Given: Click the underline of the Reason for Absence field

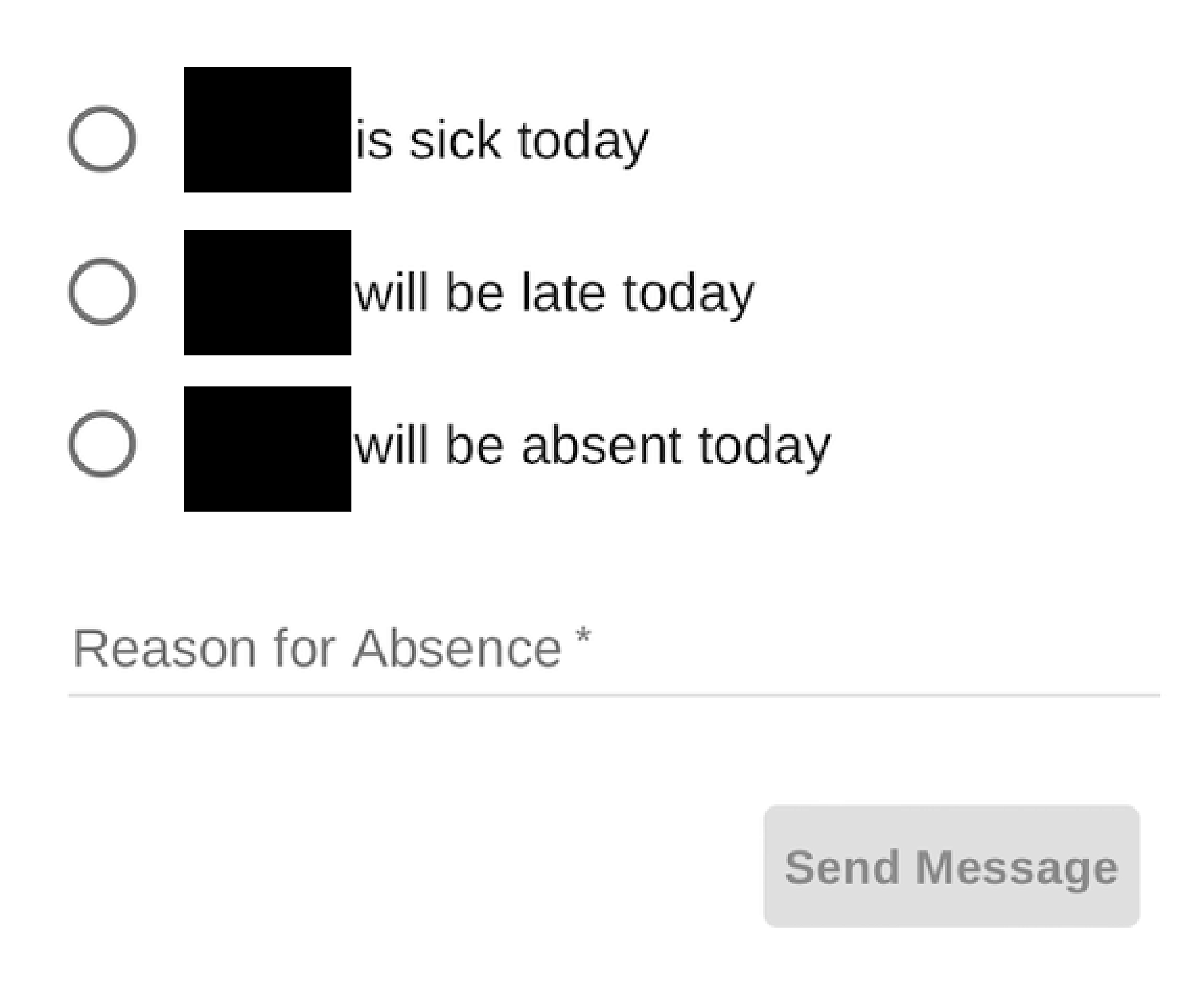Looking at the screenshot, I should coord(614,695).
